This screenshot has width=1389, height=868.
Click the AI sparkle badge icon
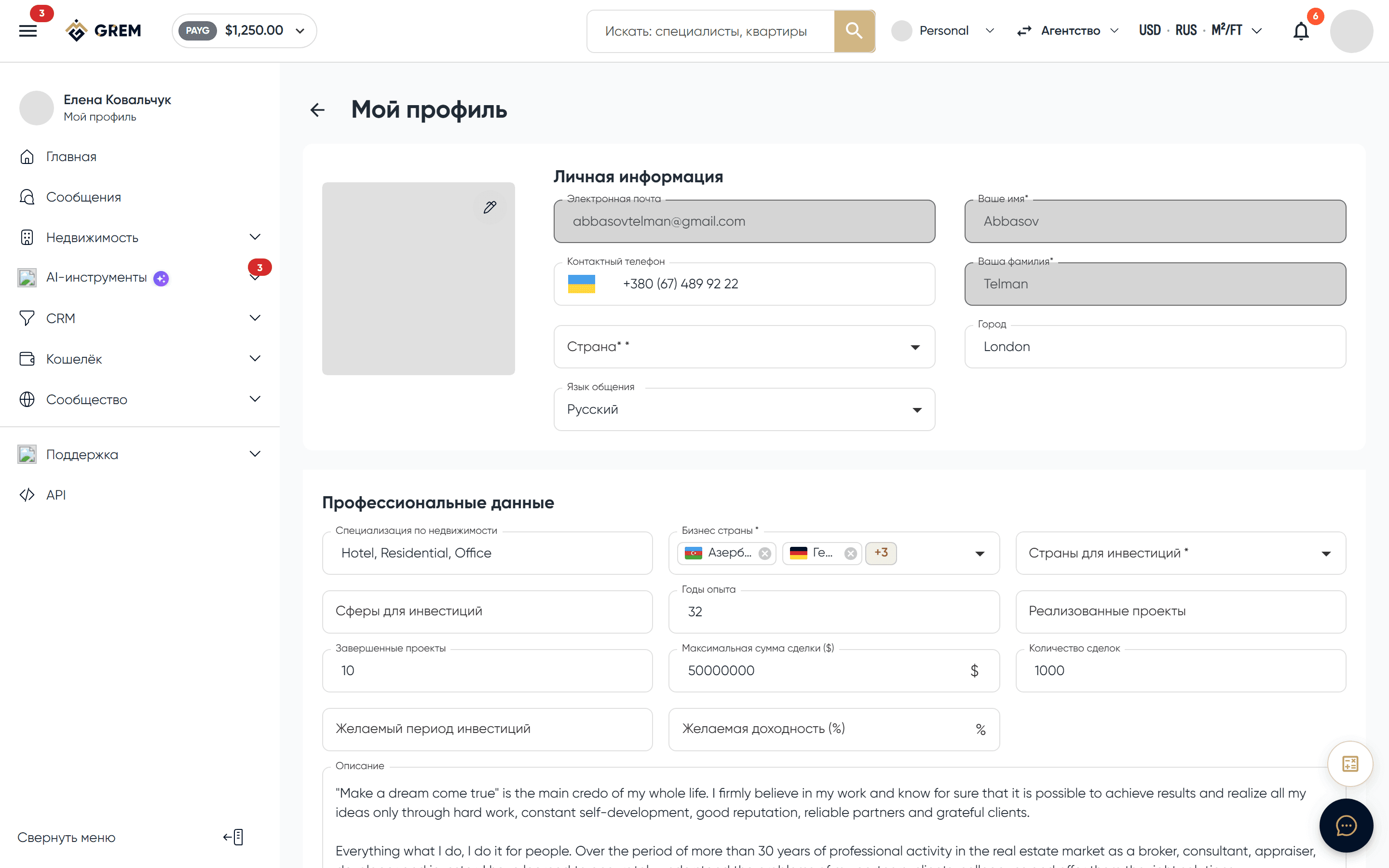[161, 278]
